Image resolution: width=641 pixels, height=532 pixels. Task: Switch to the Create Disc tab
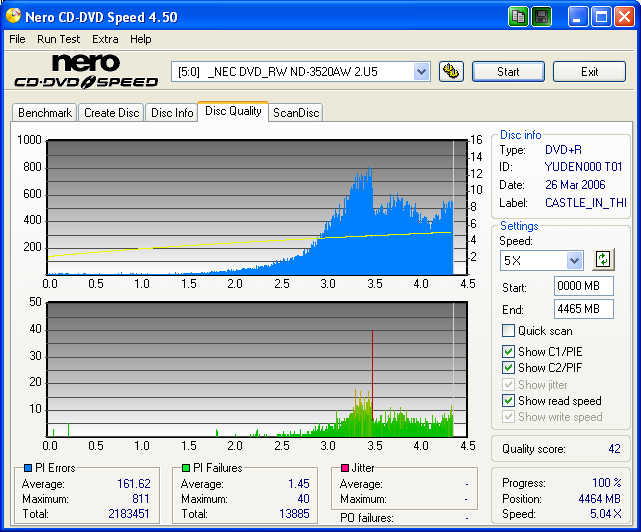(x=112, y=113)
